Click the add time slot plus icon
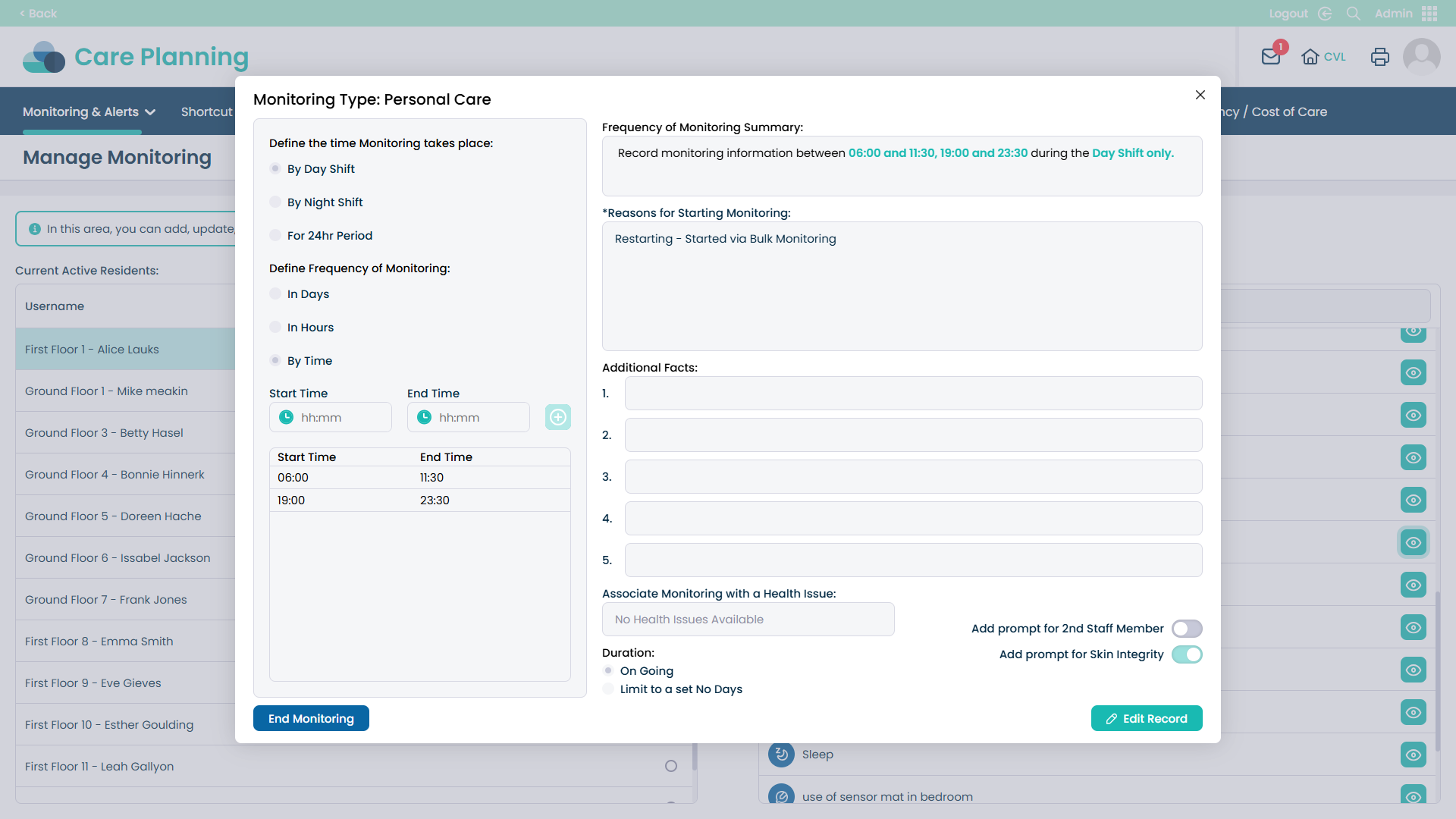The width and height of the screenshot is (1456, 819). [x=558, y=417]
